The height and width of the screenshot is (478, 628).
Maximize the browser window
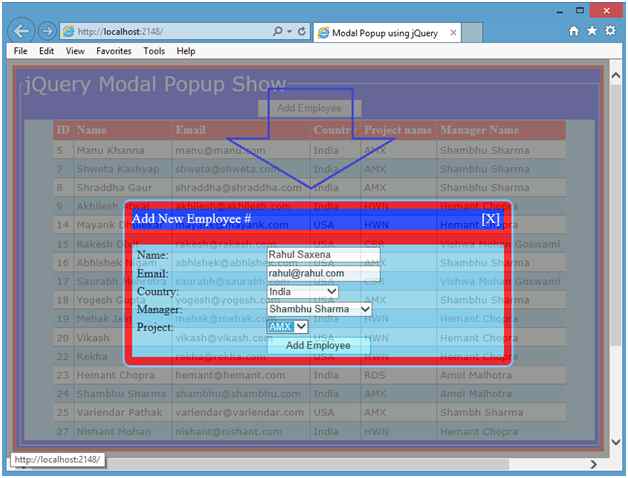click(x=580, y=10)
